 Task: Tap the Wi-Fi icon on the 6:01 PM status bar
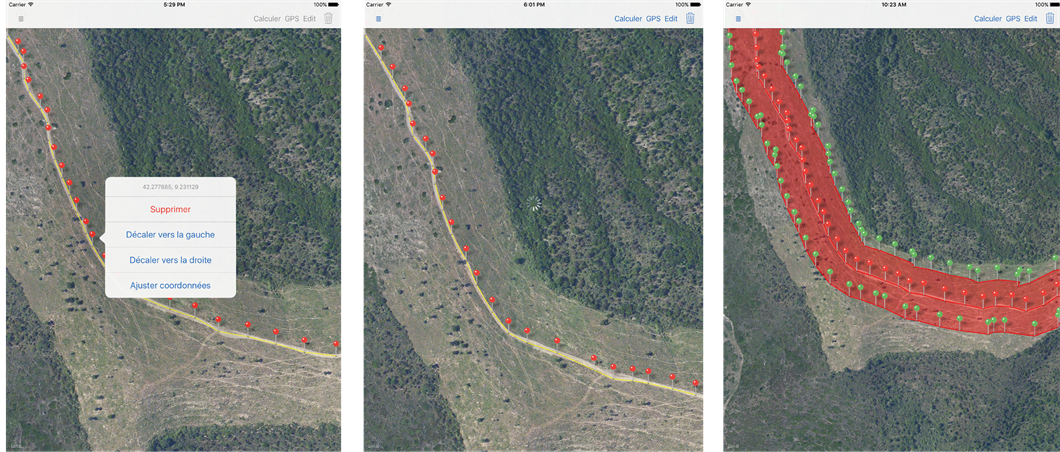389,4
